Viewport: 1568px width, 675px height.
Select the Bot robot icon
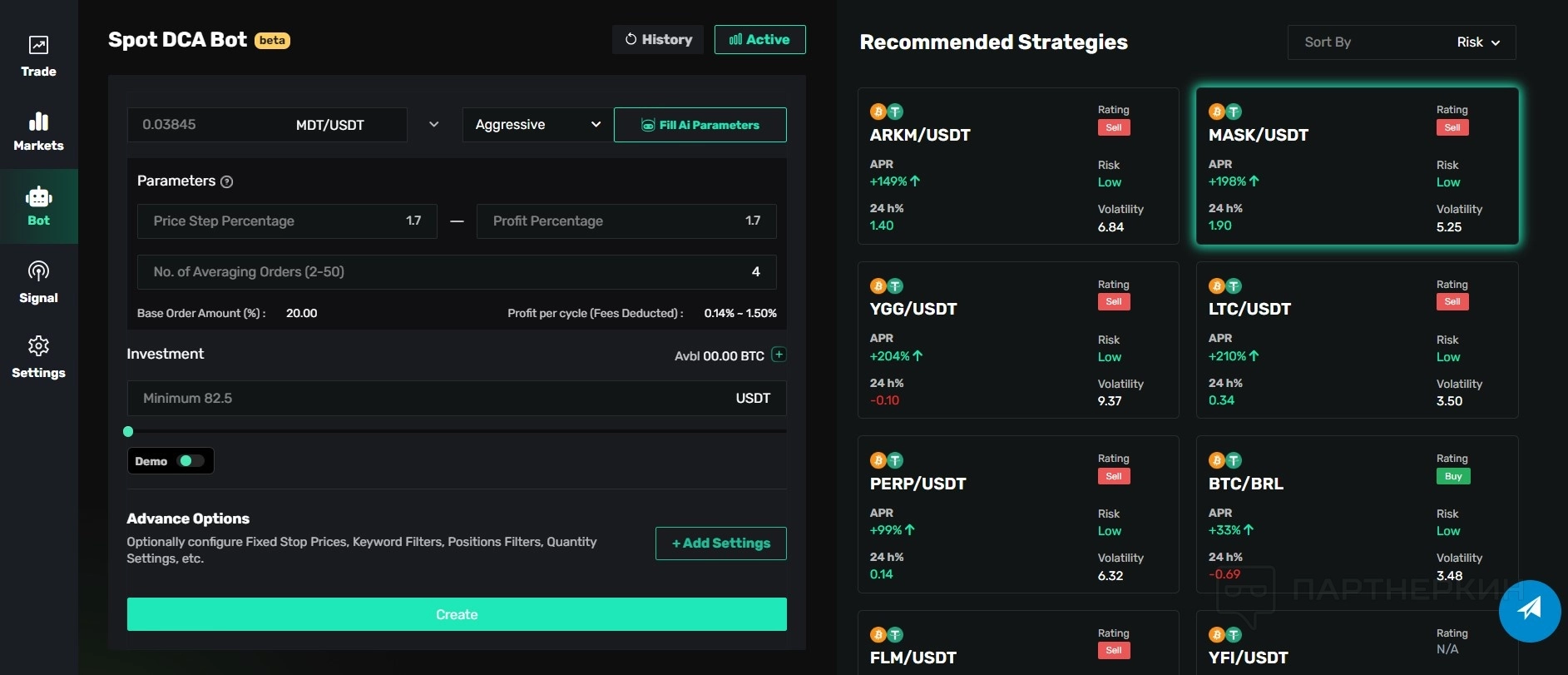(x=38, y=197)
